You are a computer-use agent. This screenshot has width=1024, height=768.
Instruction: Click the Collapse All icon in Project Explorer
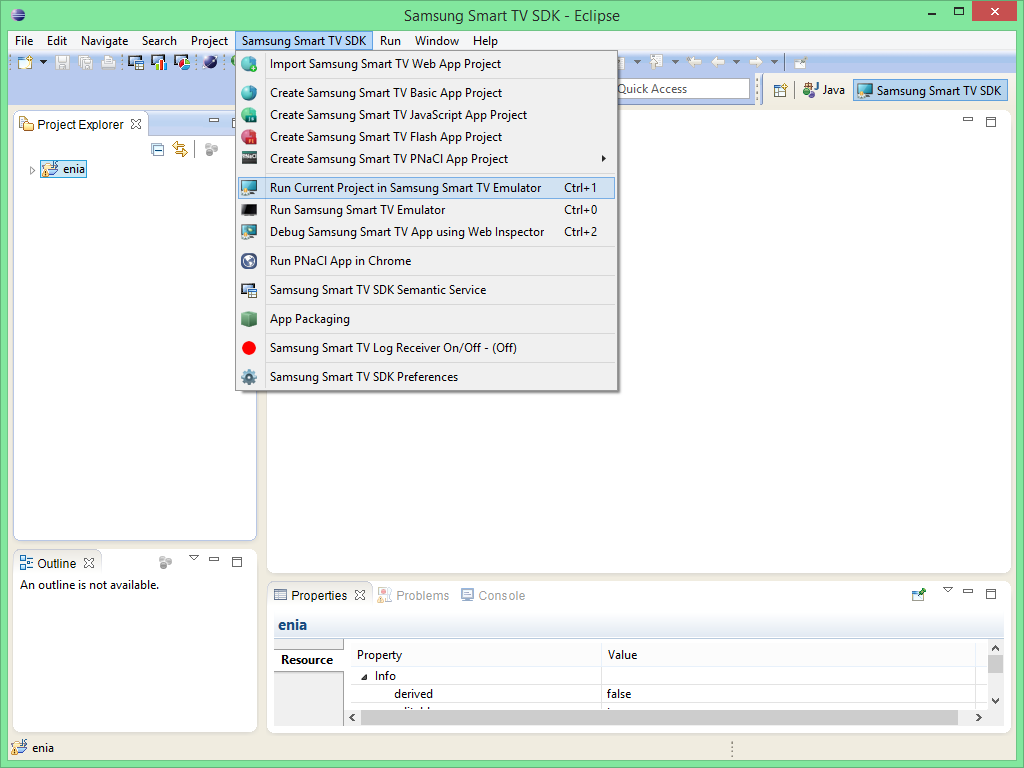tap(157, 150)
